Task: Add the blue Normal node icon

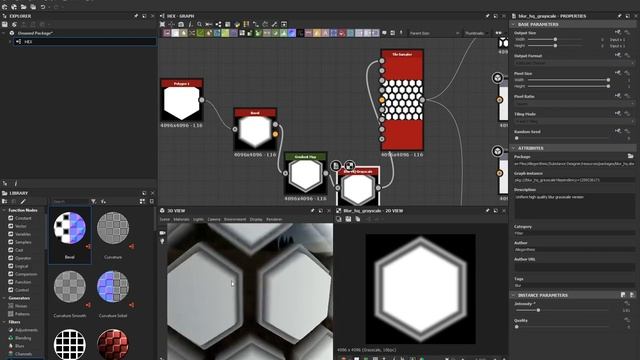Action: [x=292, y=33]
